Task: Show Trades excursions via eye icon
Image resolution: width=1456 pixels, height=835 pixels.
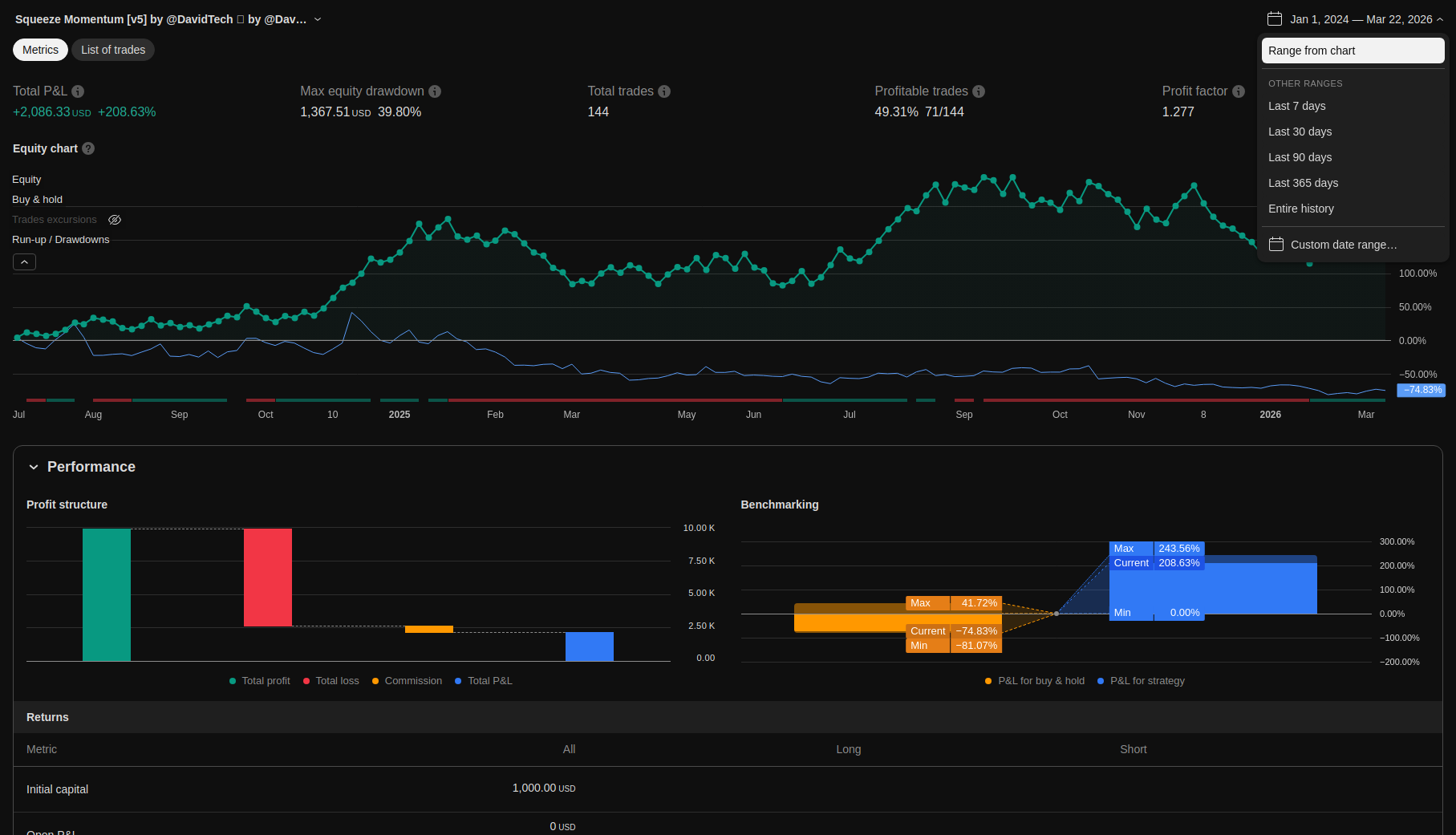Action: point(115,220)
